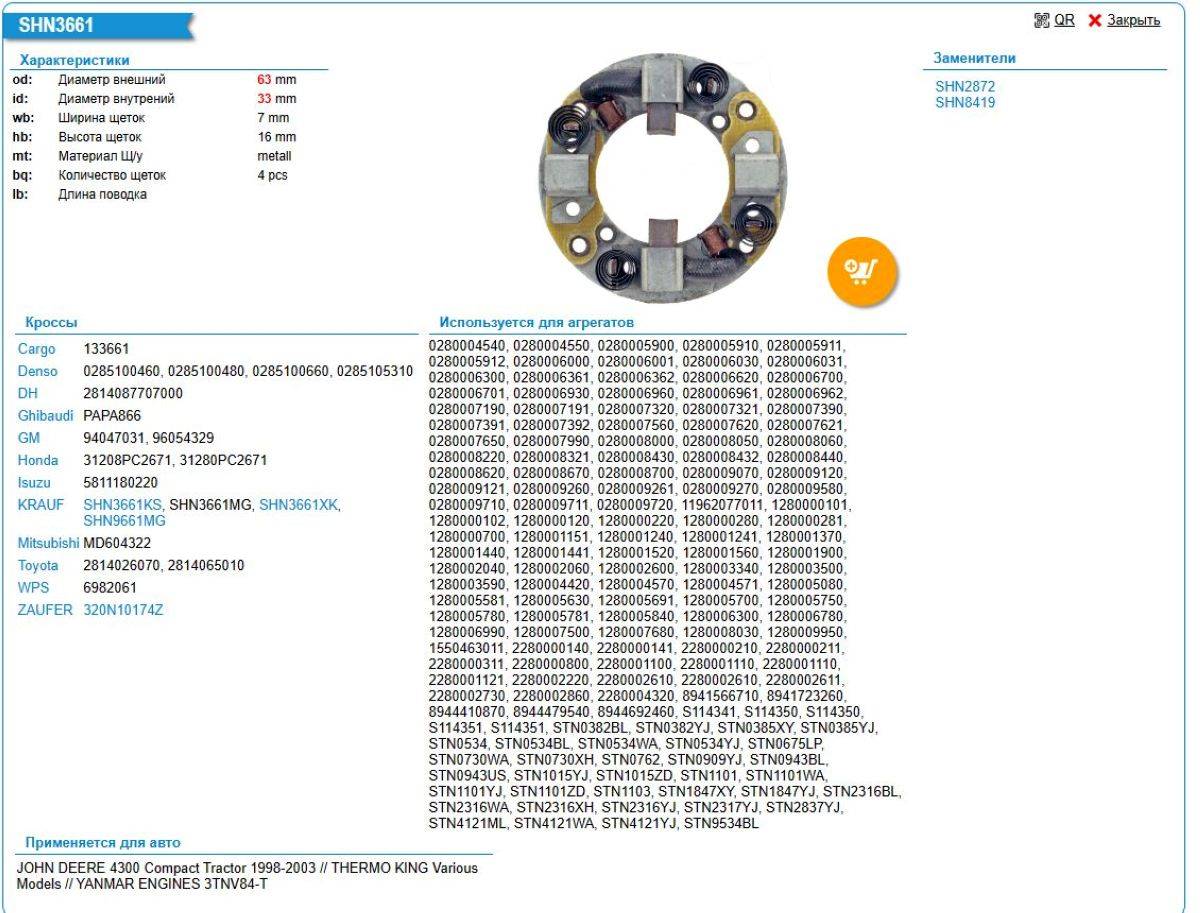The image size is (1200, 913).
Task: Close the product card with Закрыть
Action: tap(1133, 20)
